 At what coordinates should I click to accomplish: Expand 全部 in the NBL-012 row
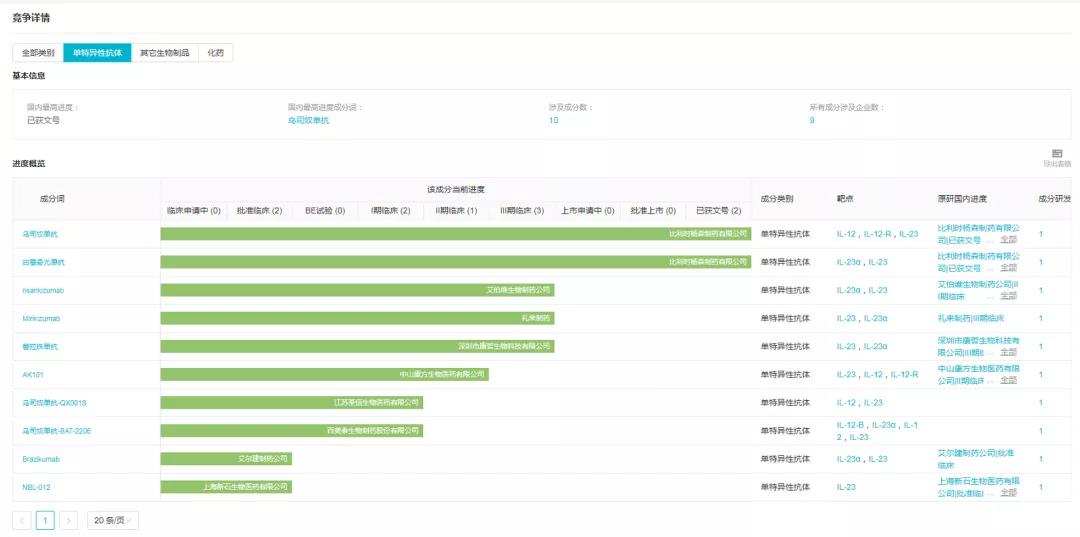pyautogui.click(x=1008, y=493)
